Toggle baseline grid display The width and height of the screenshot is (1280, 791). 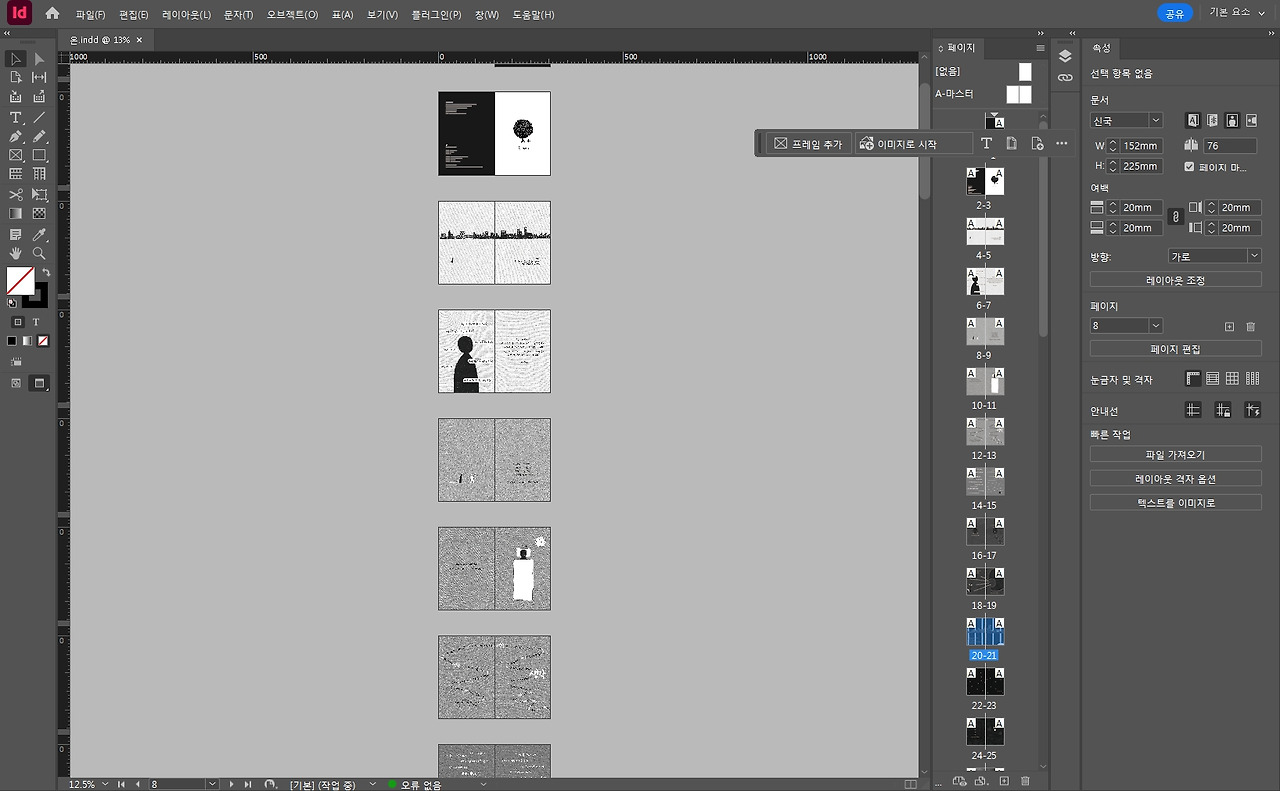pyautogui.click(x=1213, y=379)
